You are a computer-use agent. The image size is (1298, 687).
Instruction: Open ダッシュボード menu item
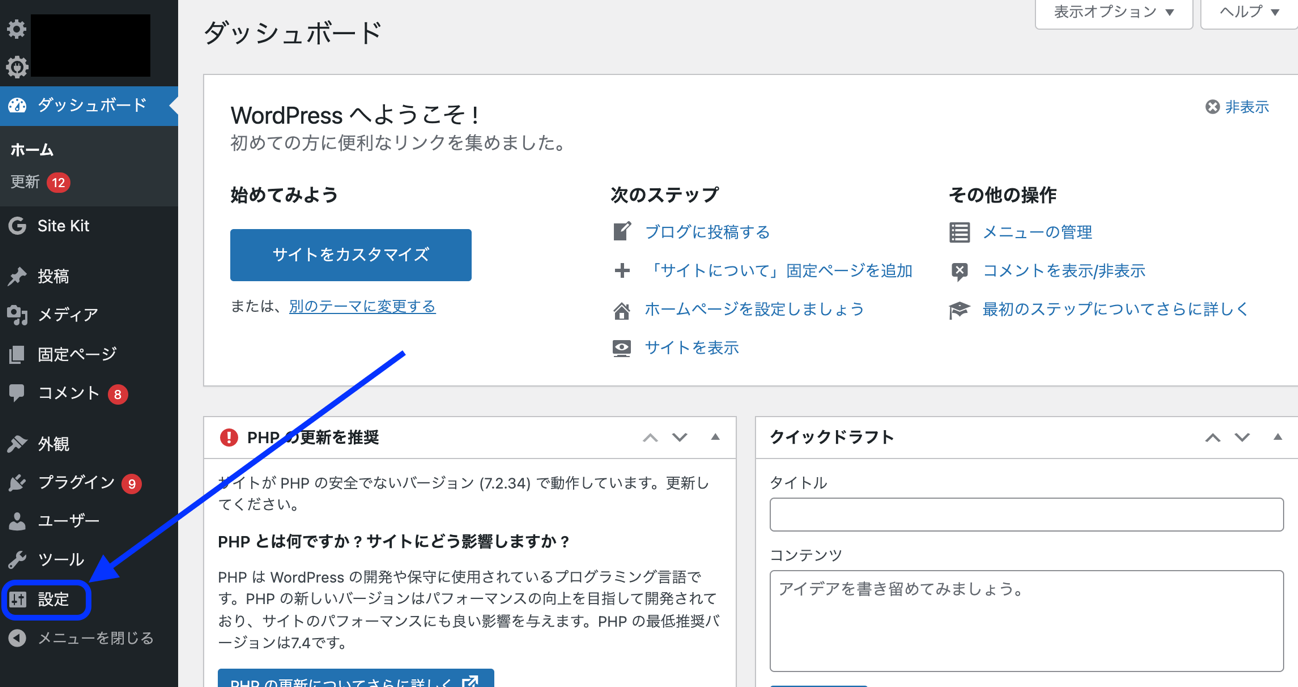click(x=89, y=105)
